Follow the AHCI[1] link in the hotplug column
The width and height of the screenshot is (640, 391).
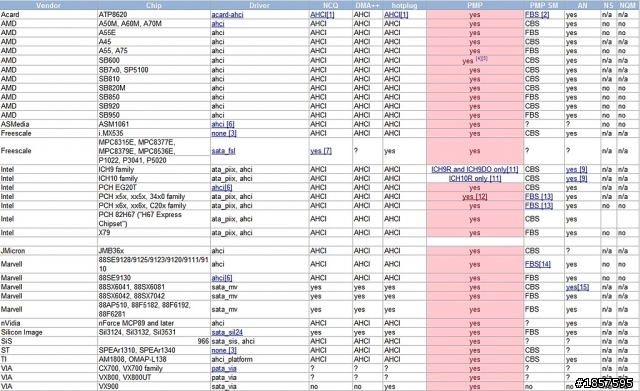(x=396, y=15)
